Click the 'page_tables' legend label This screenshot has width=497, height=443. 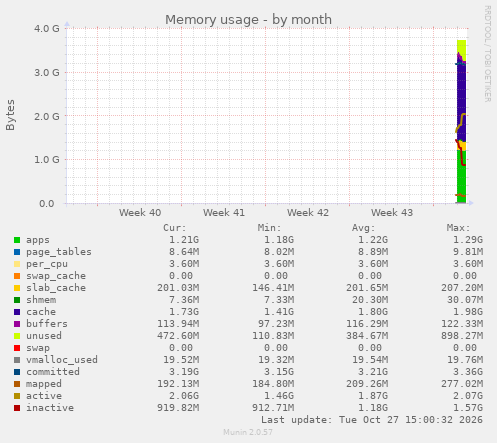click(59, 252)
